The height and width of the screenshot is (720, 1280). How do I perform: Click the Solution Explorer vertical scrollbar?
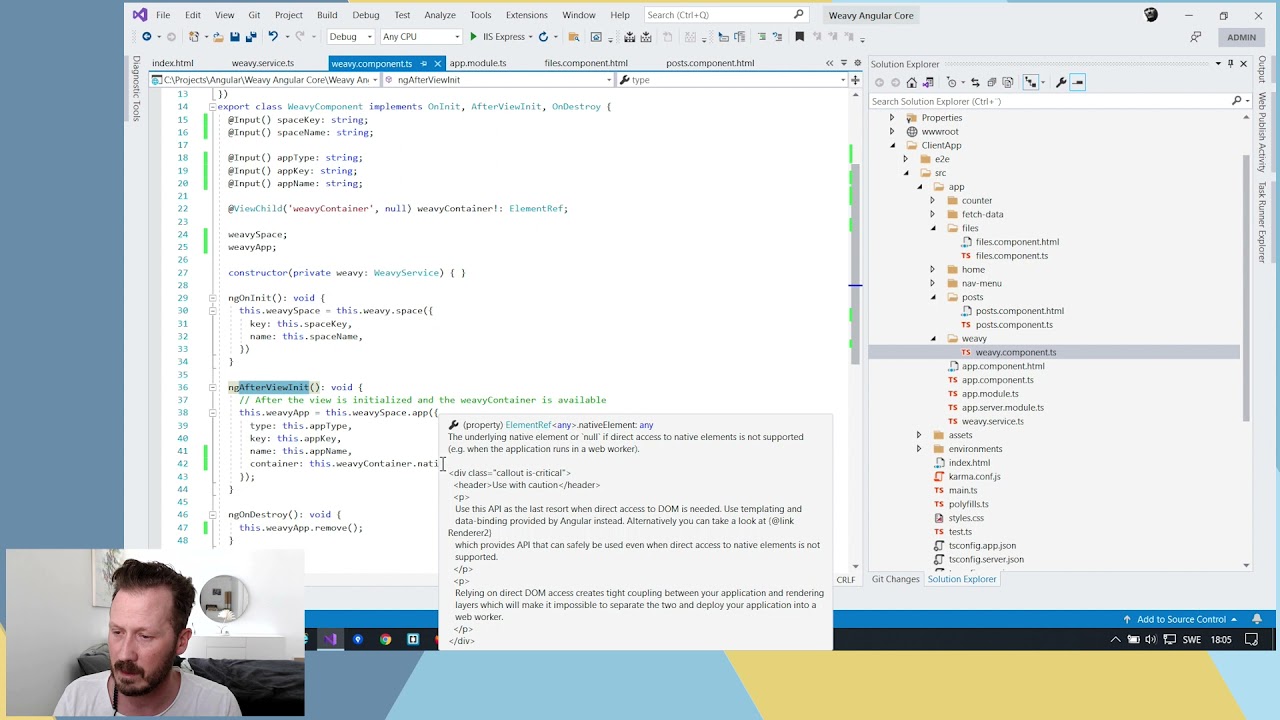pyautogui.click(x=1246, y=287)
